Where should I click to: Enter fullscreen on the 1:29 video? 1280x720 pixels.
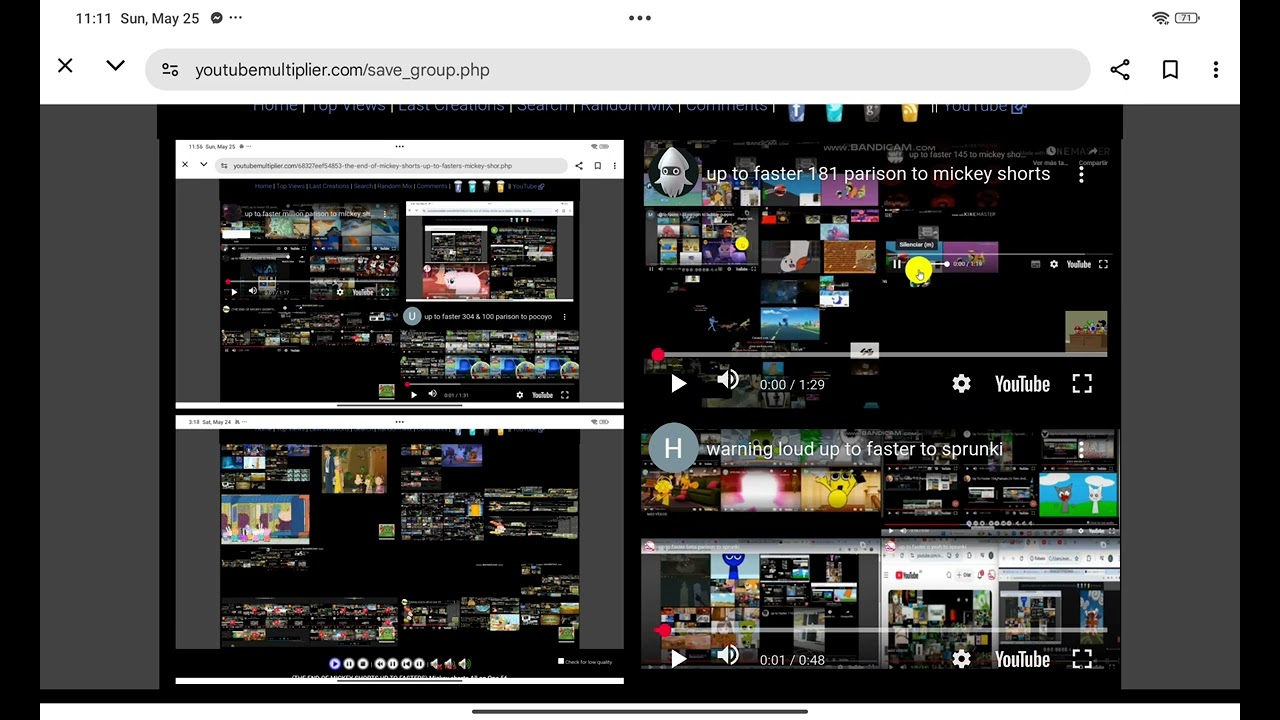[1082, 384]
